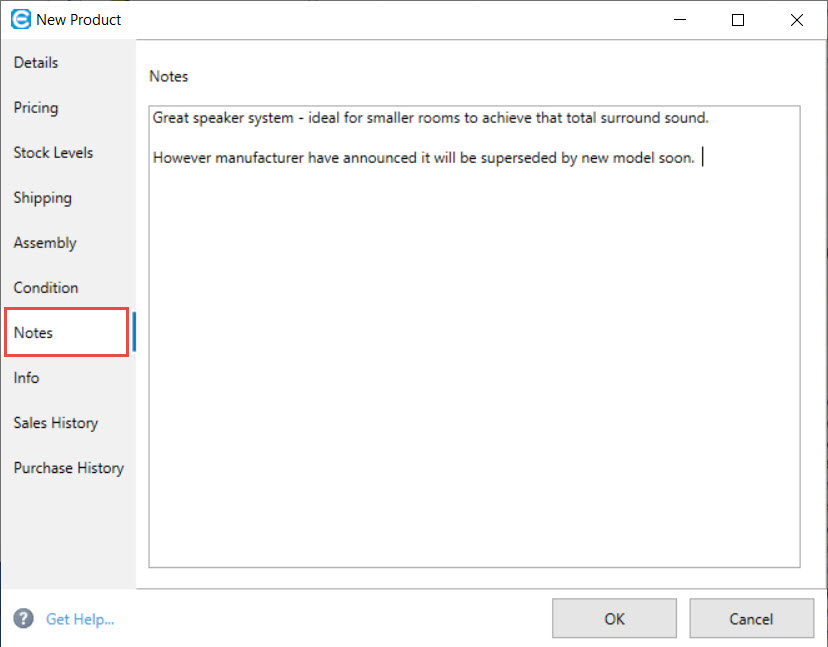Maximize the New Product window
Image resolution: width=828 pixels, height=647 pixels.
pos(738,20)
